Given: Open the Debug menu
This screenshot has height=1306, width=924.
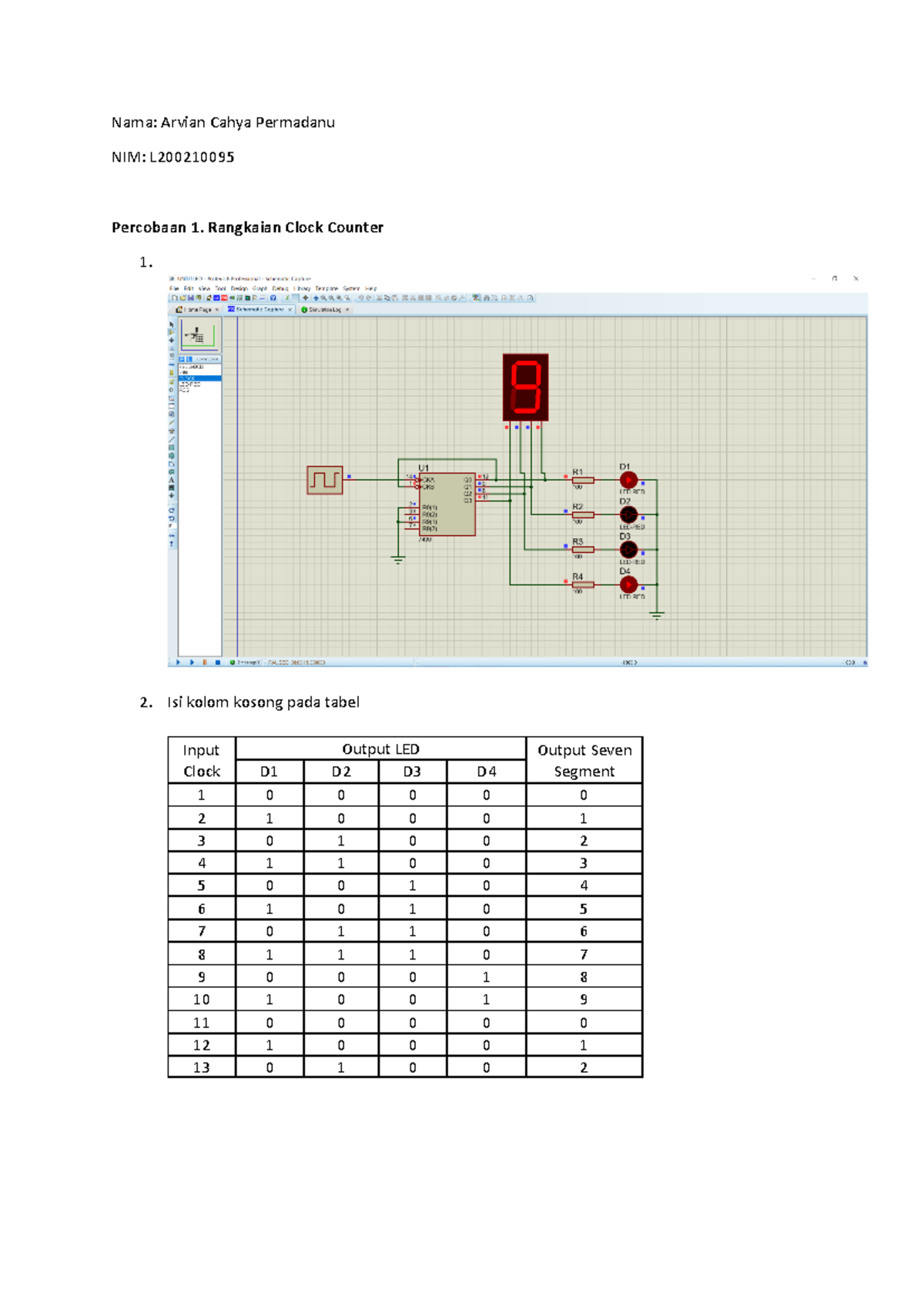Looking at the screenshot, I should [x=280, y=289].
